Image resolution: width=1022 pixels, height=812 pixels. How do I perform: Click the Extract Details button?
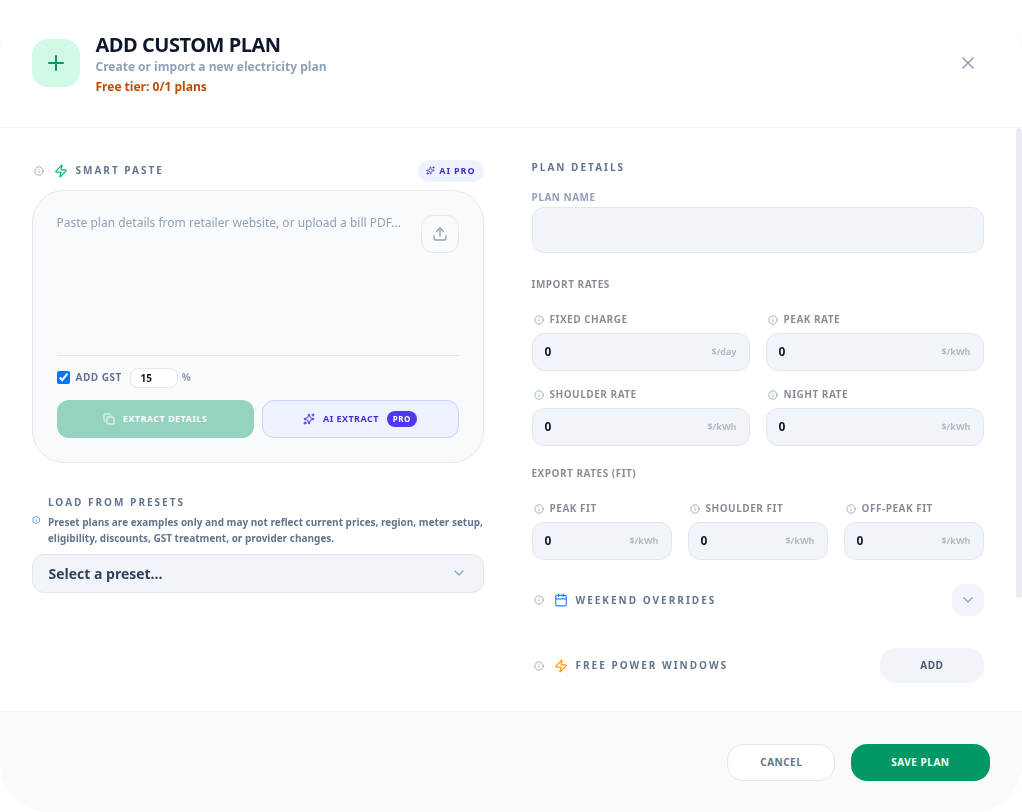coord(155,419)
